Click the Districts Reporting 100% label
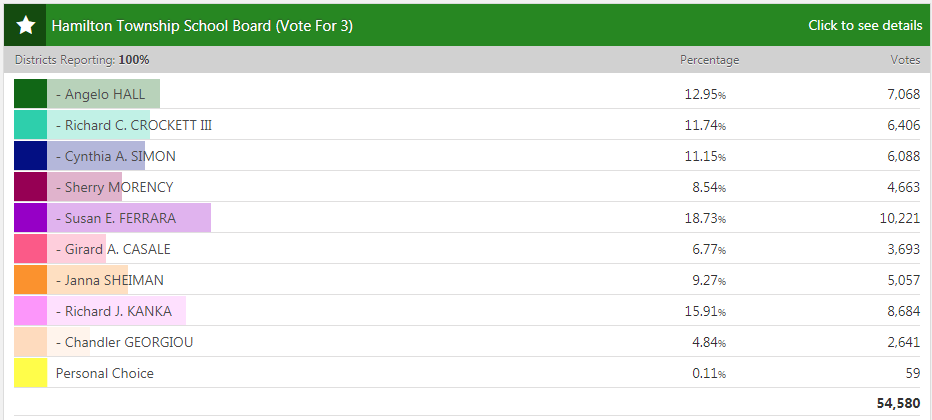This screenshot has height=420, width=932. 82,60
